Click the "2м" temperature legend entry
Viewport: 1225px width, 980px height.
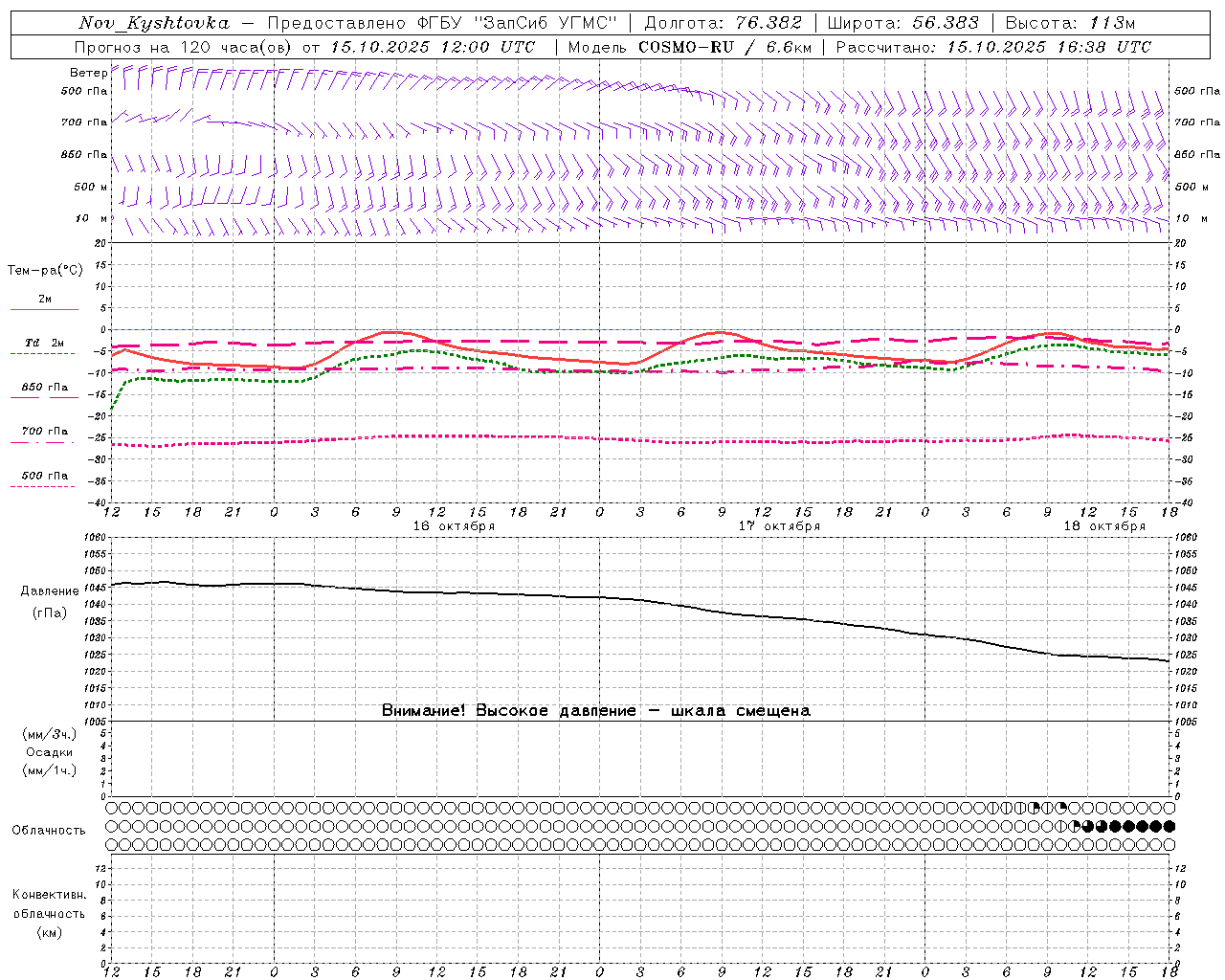pyautogui.click(x=45, y=300)
